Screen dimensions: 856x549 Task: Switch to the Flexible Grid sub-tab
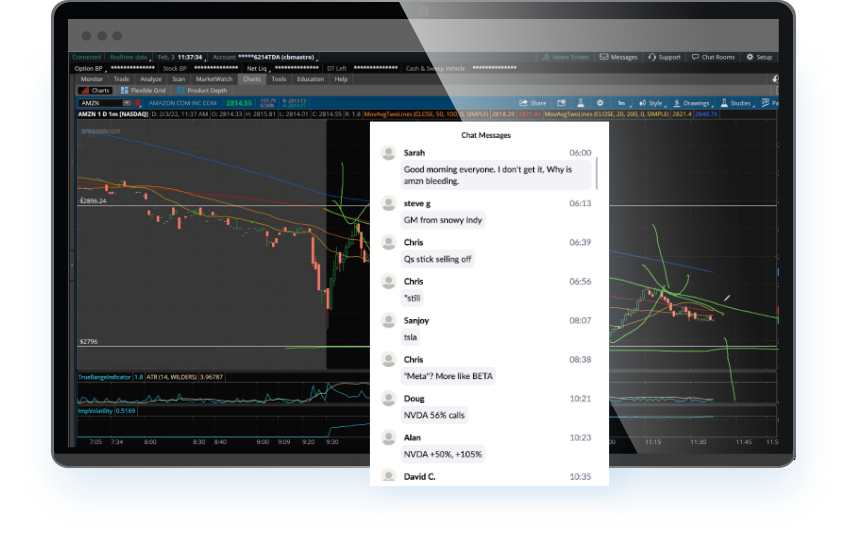143,91
